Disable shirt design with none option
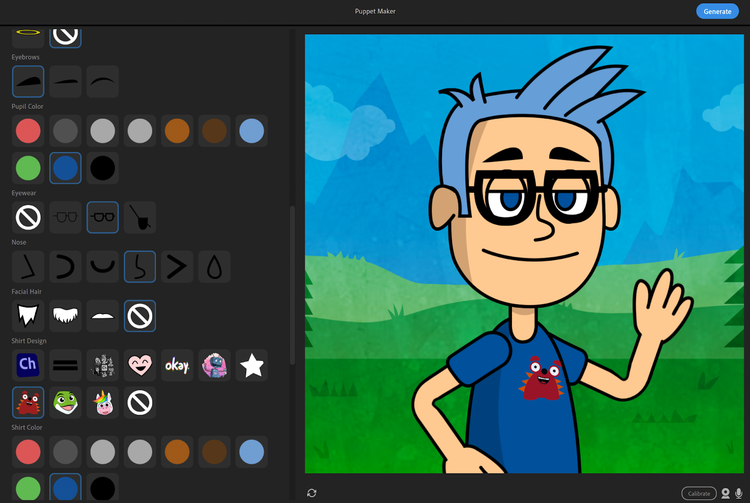Image resolution: width=750 pixels, height=503 pixels. tap(140, 402)
